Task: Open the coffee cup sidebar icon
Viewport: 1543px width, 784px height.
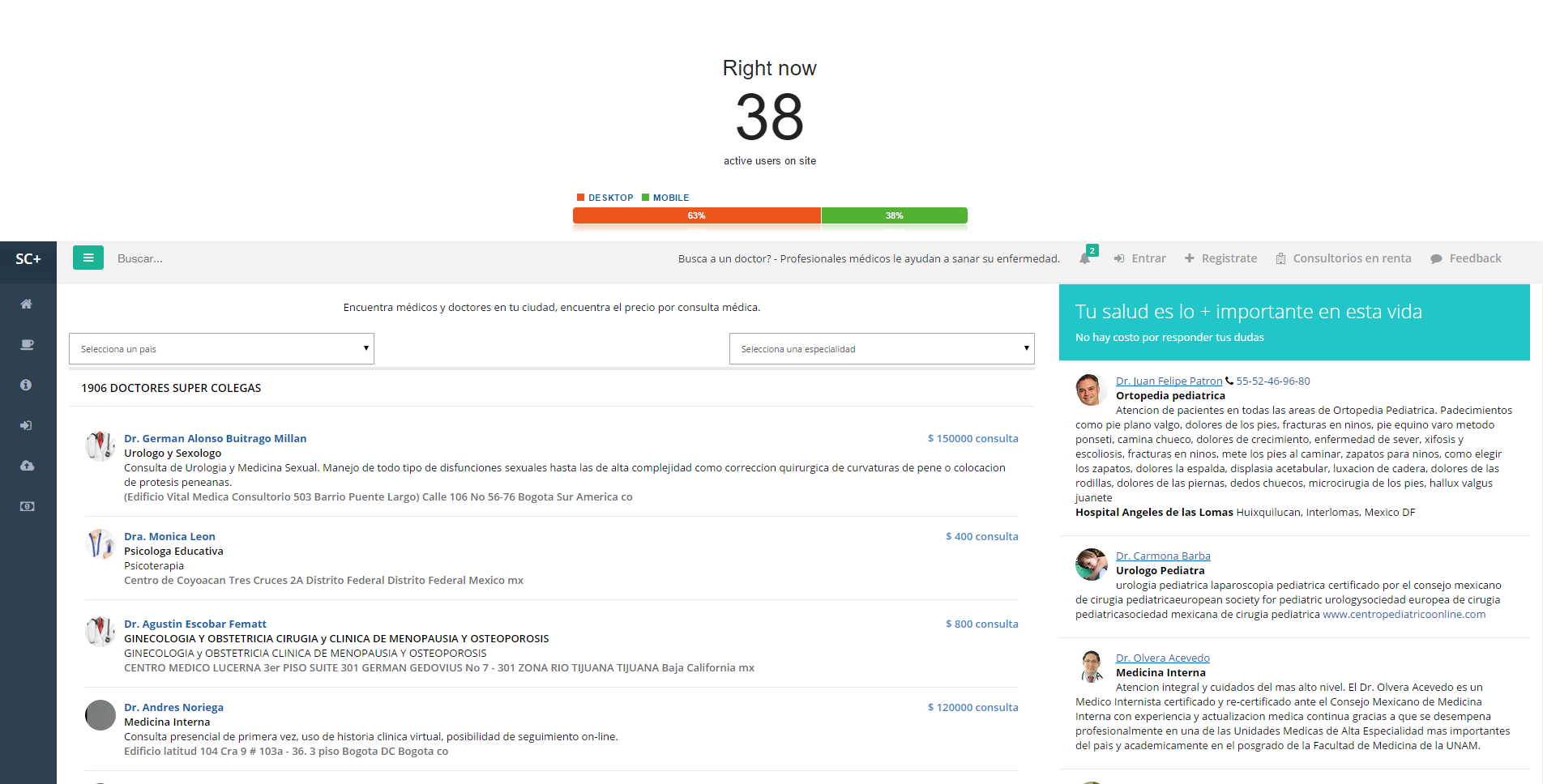Action: point(27,344)
